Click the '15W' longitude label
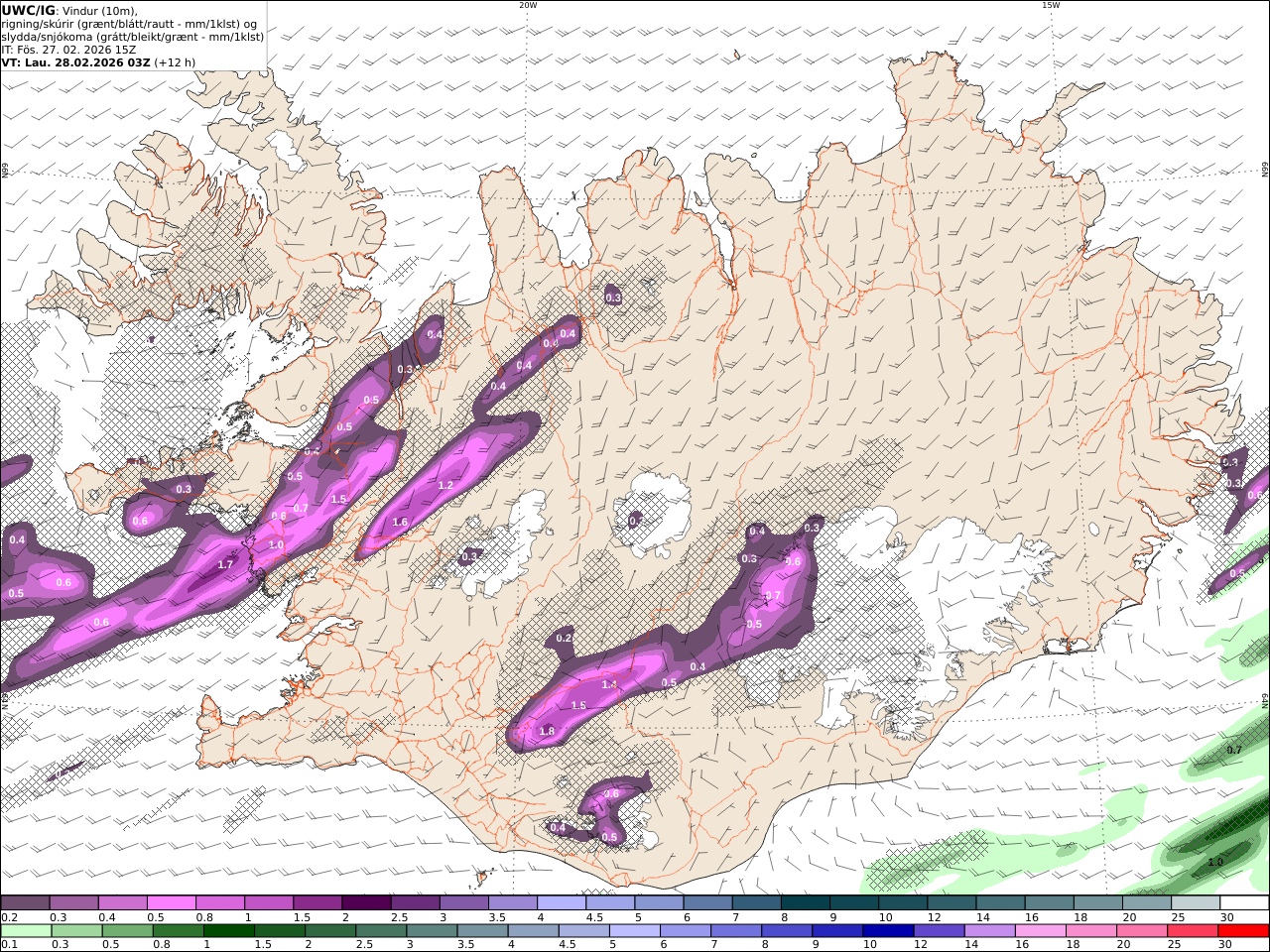The height and width of the screenshot is (952, 1270). (x=1051, y=5)
